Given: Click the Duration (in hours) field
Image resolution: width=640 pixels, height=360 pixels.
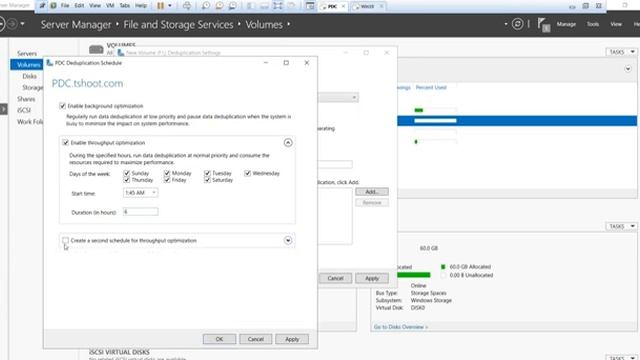Looking at the screenshot, I should click(x=140, y=212).
